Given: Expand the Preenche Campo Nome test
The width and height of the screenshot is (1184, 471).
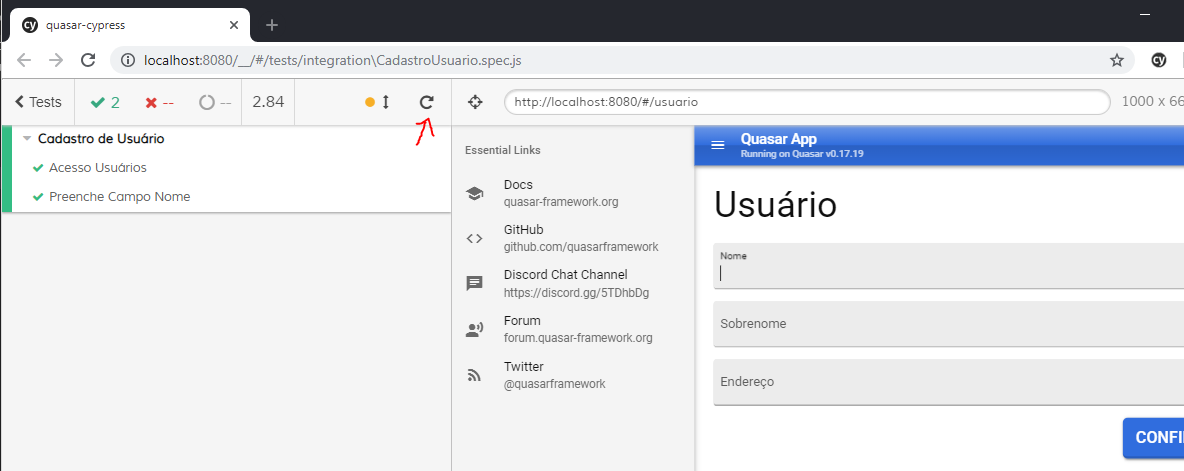Looking at the screenshot, I should click(x=119, y=197).
